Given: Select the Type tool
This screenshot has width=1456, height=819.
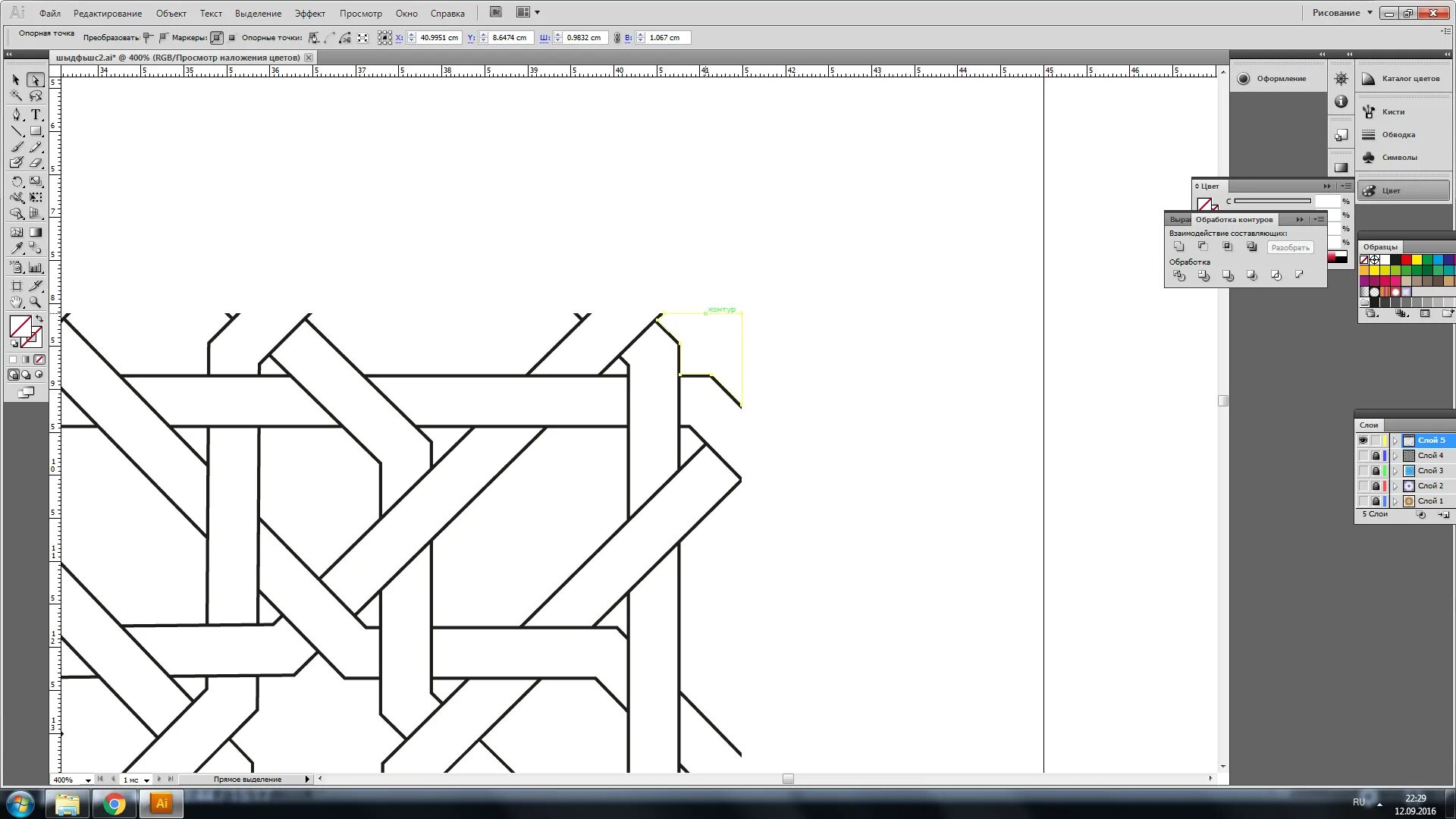Looking at the screenshot, I should coord(36,115).
